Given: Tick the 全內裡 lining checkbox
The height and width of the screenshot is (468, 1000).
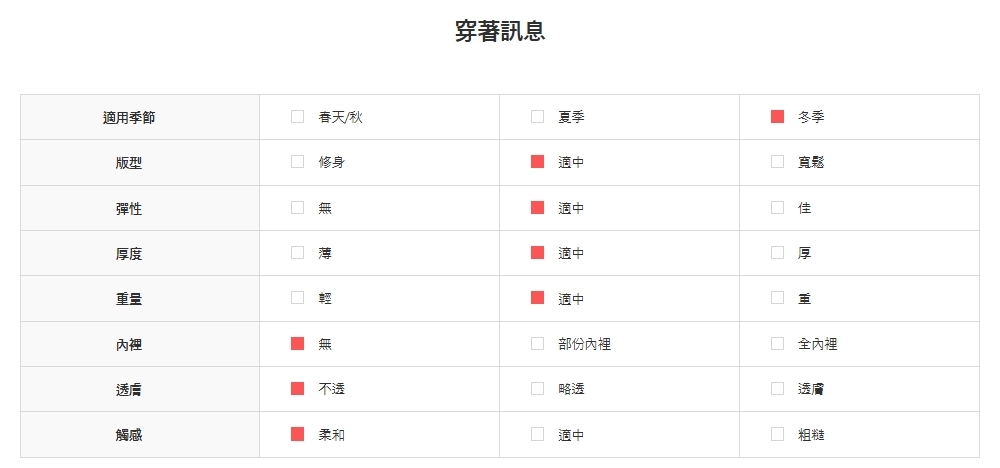Looking at the screenshot, I should (777, 344).
